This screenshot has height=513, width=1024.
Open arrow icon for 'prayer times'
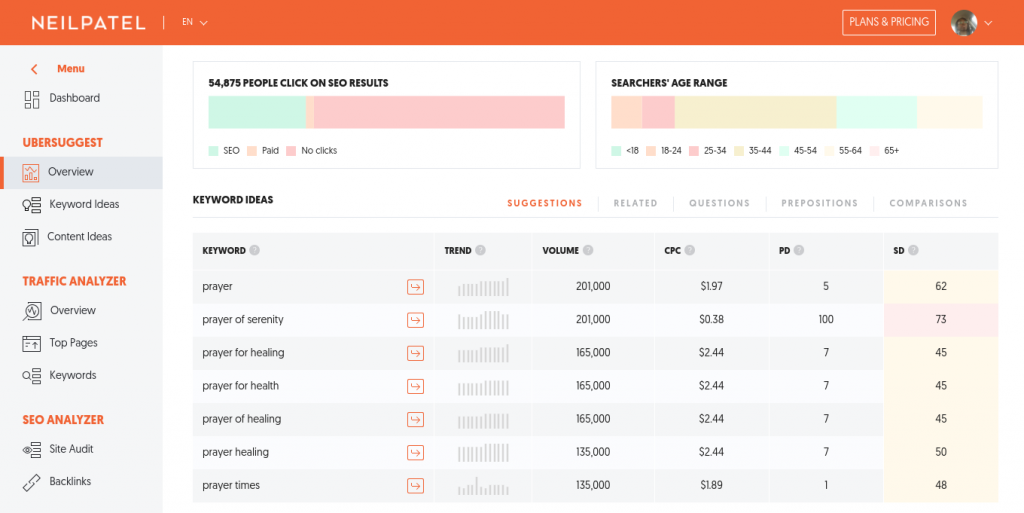(415, 486)
